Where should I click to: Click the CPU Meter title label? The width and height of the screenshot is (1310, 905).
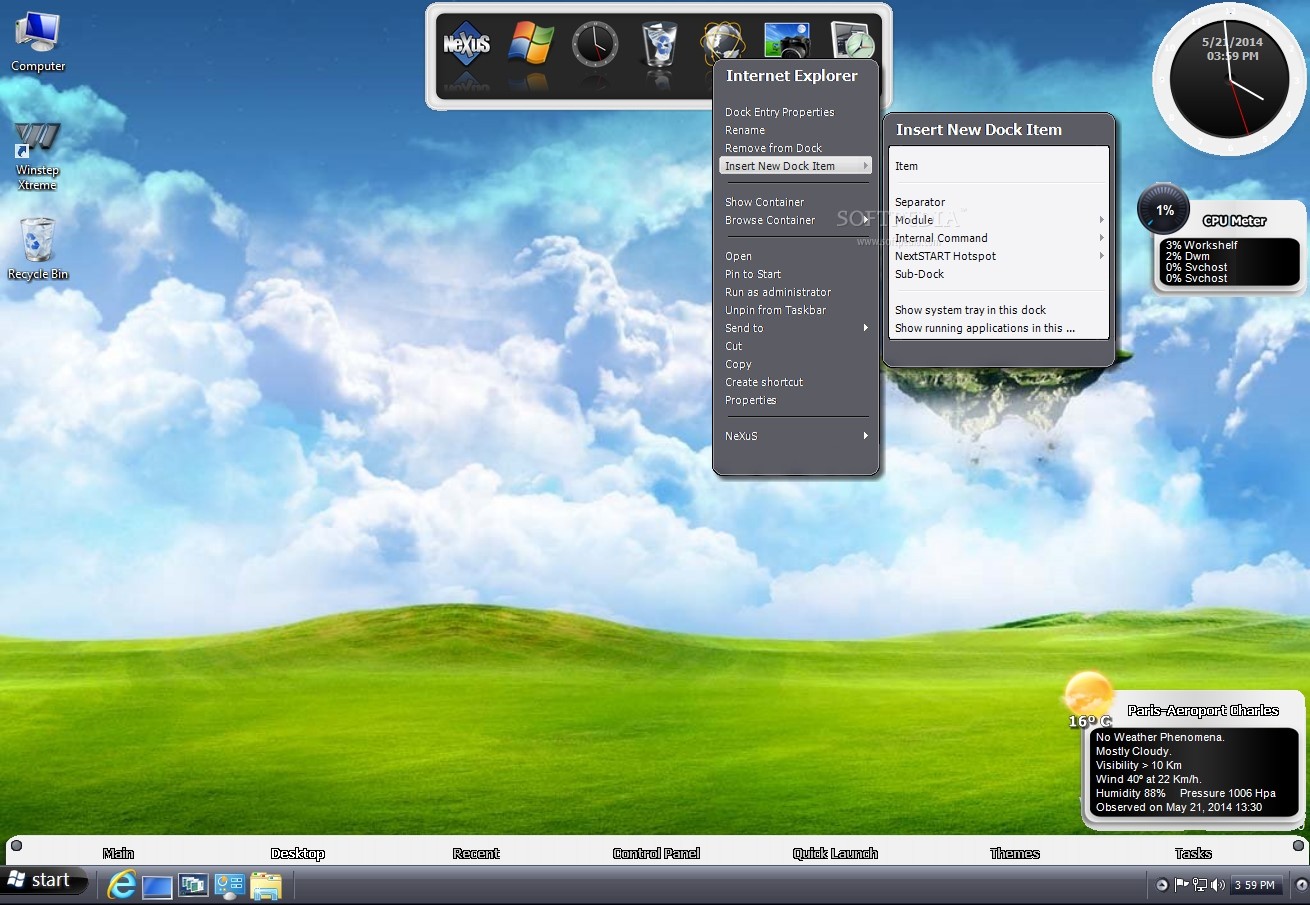pos(1234,220)
